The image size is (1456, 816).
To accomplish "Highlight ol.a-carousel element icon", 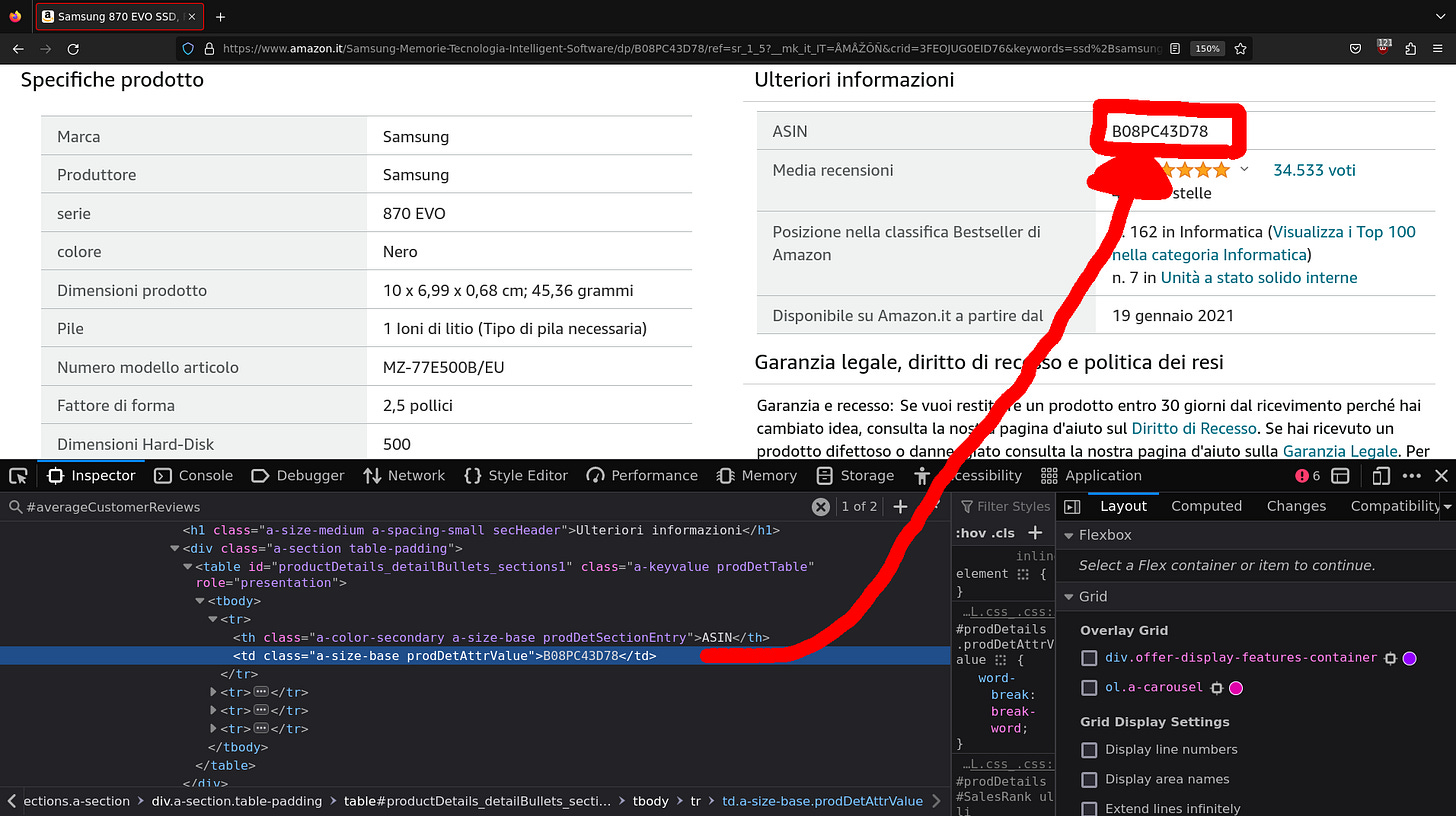I will (x=1216, y=688).
